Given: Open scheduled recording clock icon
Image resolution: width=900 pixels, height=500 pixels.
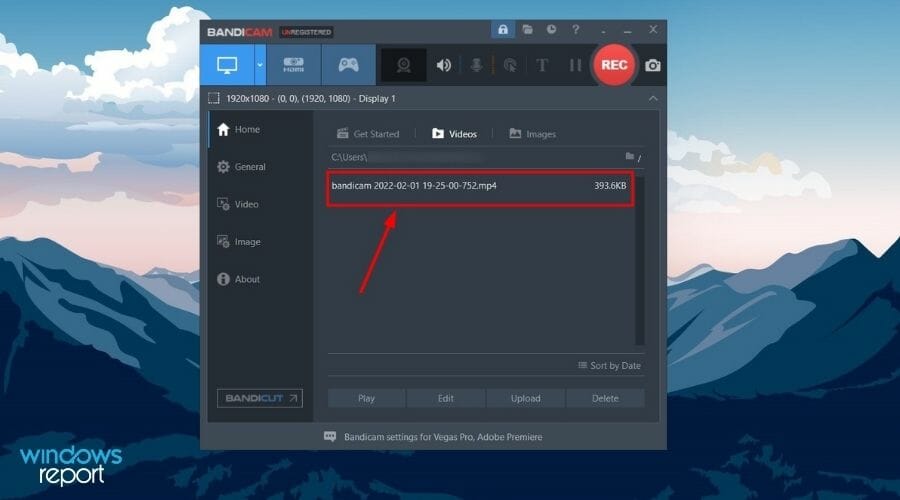Looking at the screenshot, I should click(x=551, y=29).
